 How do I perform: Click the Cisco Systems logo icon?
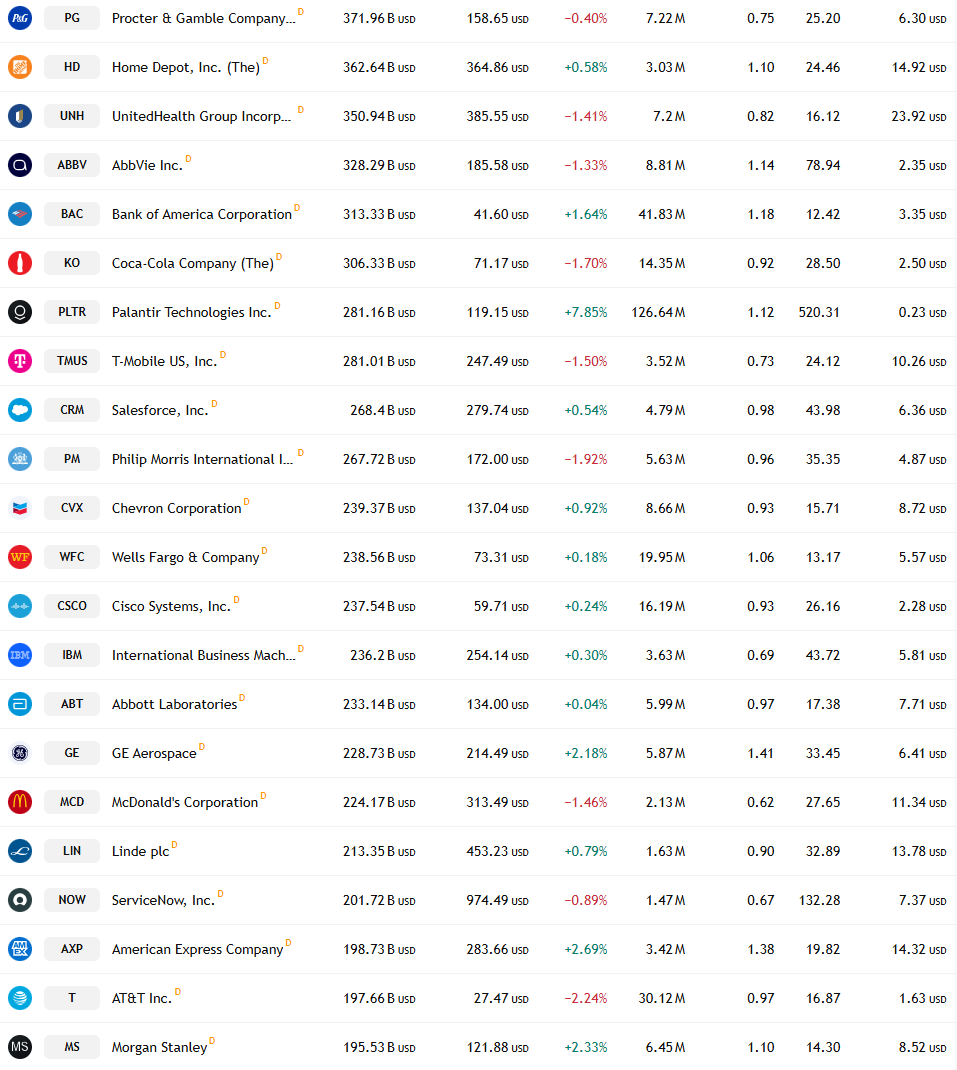click(x=20, y=606)
